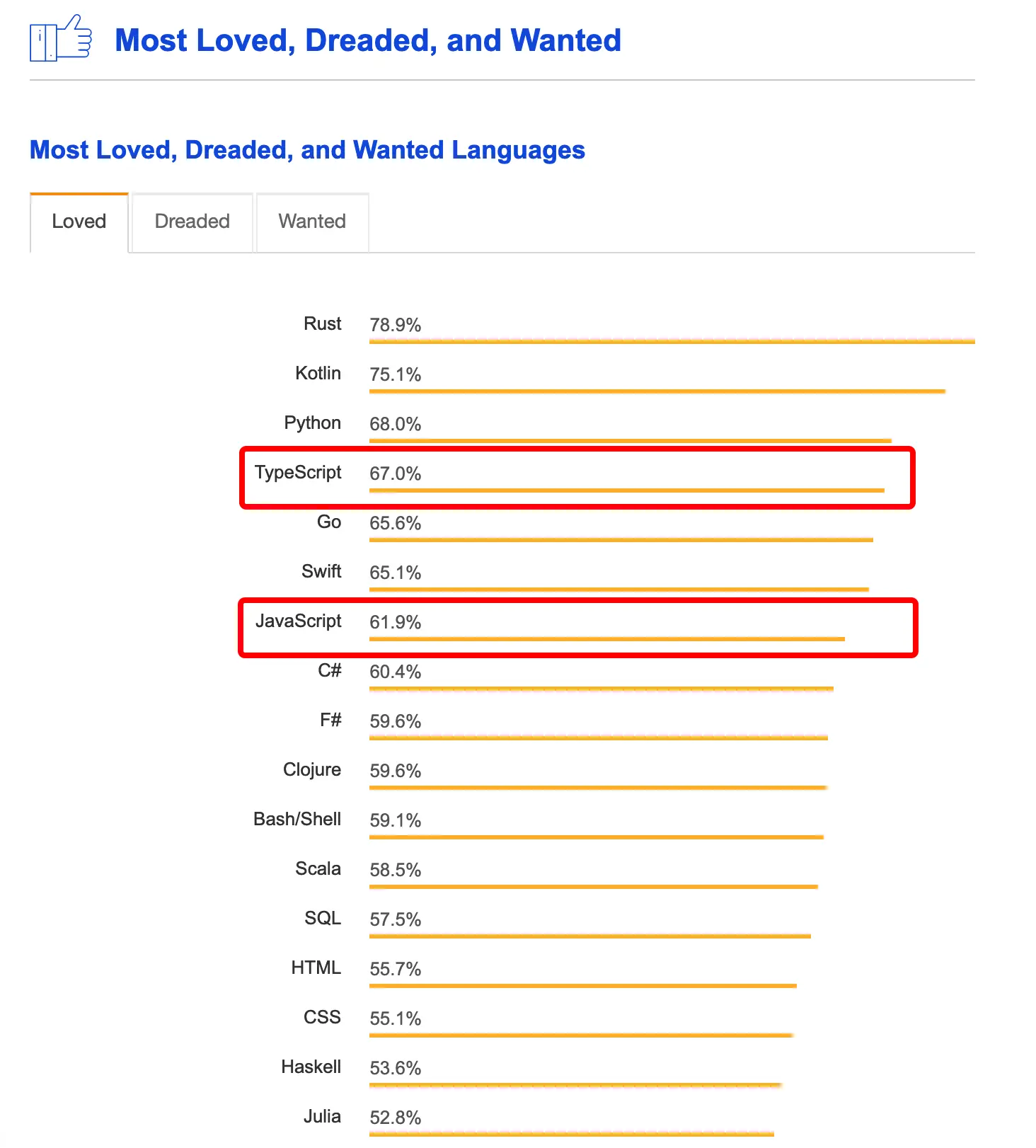Click the Rust 78.9% bar
1036x1148 pixels.
(x=672, y=341)
